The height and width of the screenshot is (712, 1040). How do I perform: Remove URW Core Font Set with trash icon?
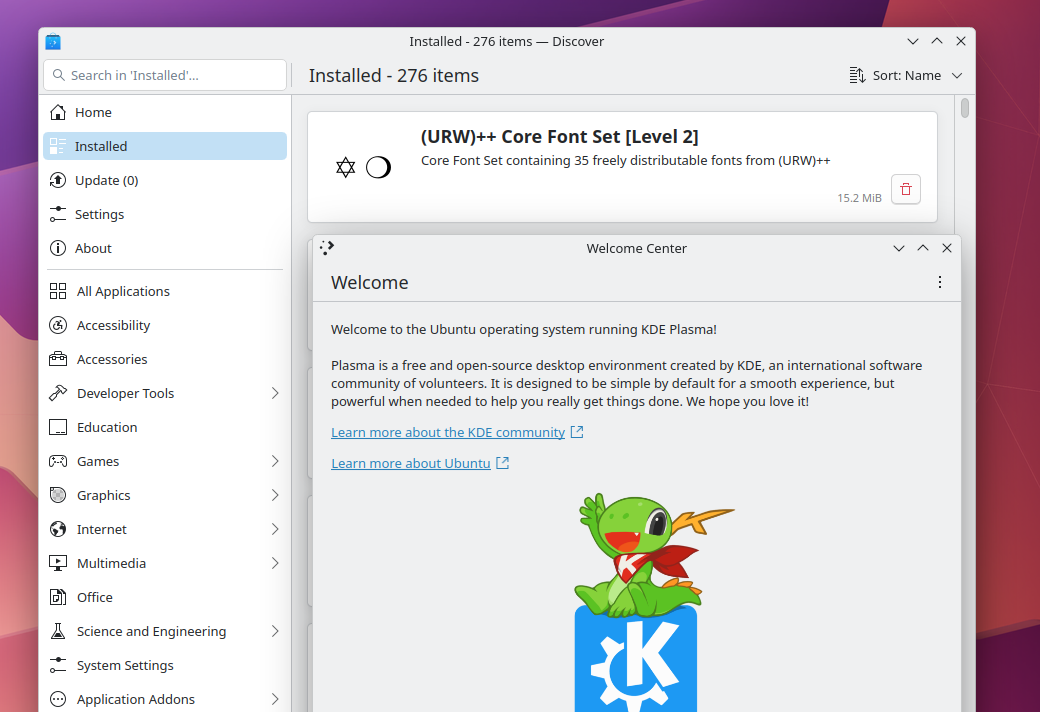tap(905, 190)
